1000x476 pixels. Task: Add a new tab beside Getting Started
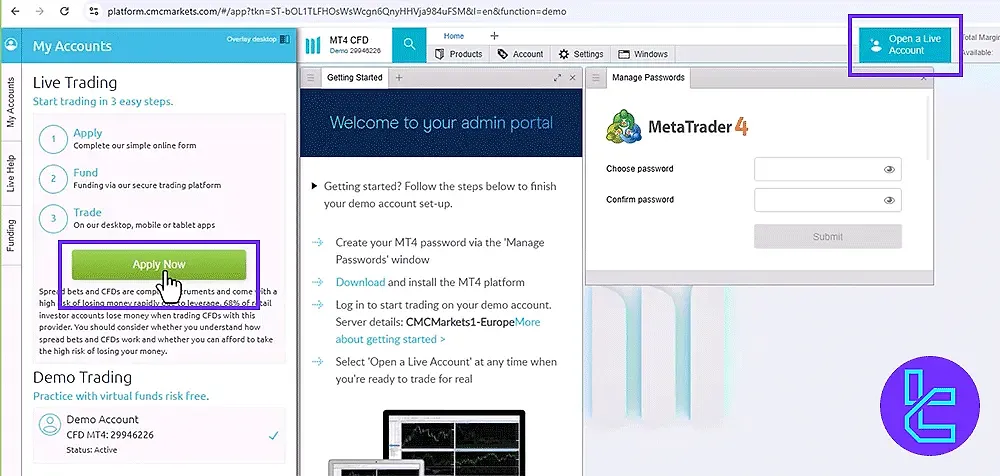coord(399,78)
